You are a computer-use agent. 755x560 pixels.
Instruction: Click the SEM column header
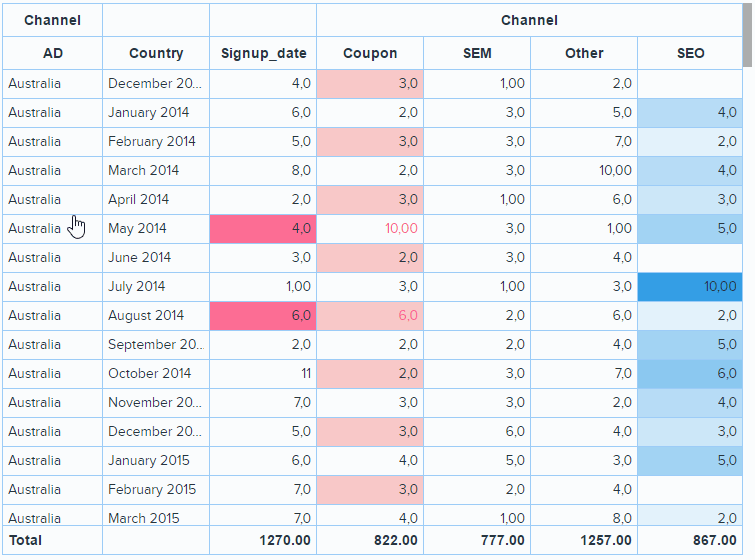coord(477,53)
